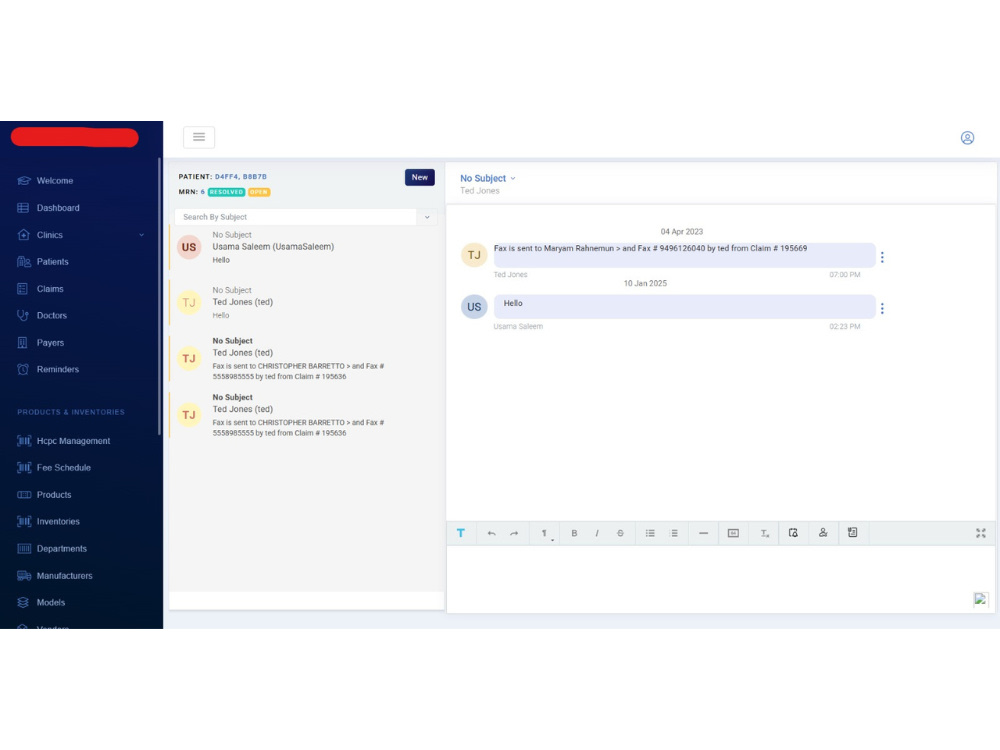This screenshot has width=1000, height=750.
Task: Expand Clinics sidebar submenu chevron
Action: tap(142, 235)
